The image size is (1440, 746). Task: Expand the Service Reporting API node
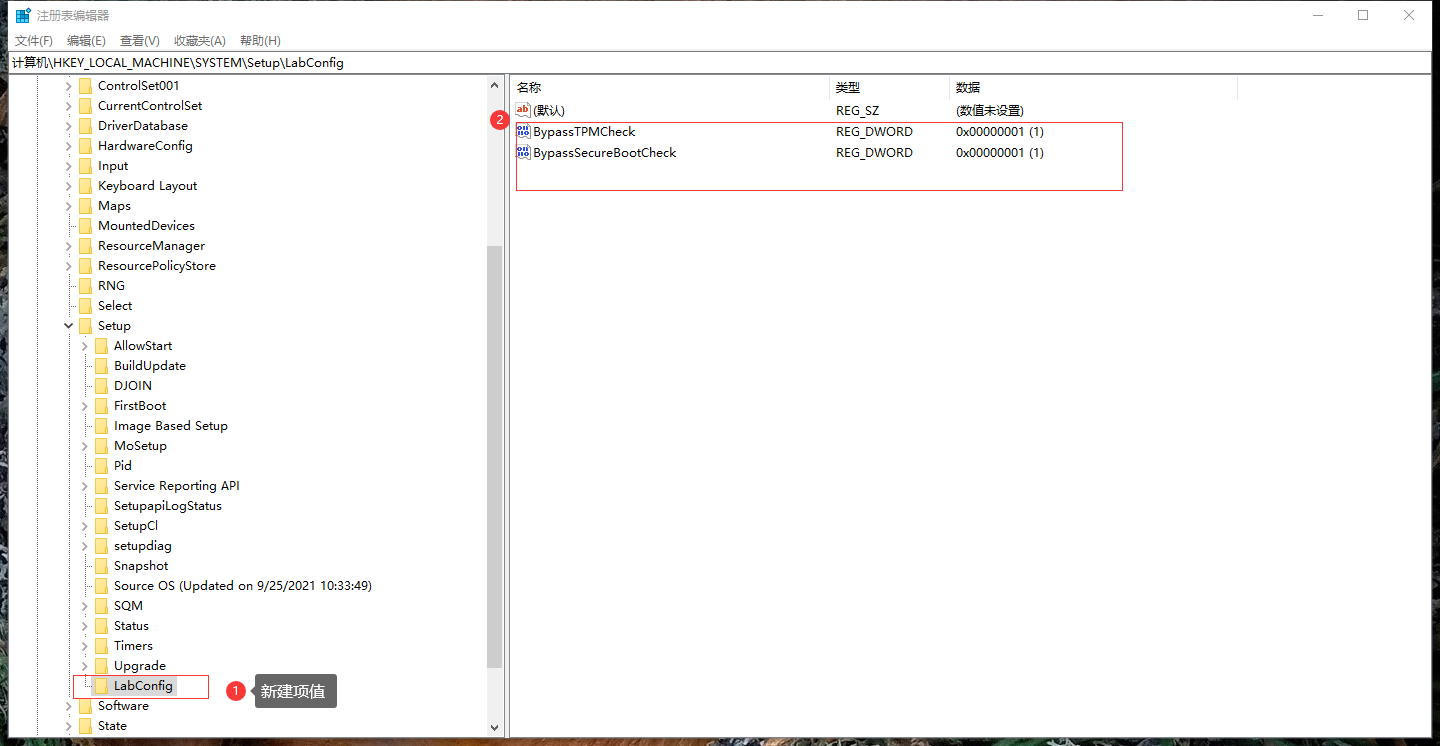coord(84,485)
